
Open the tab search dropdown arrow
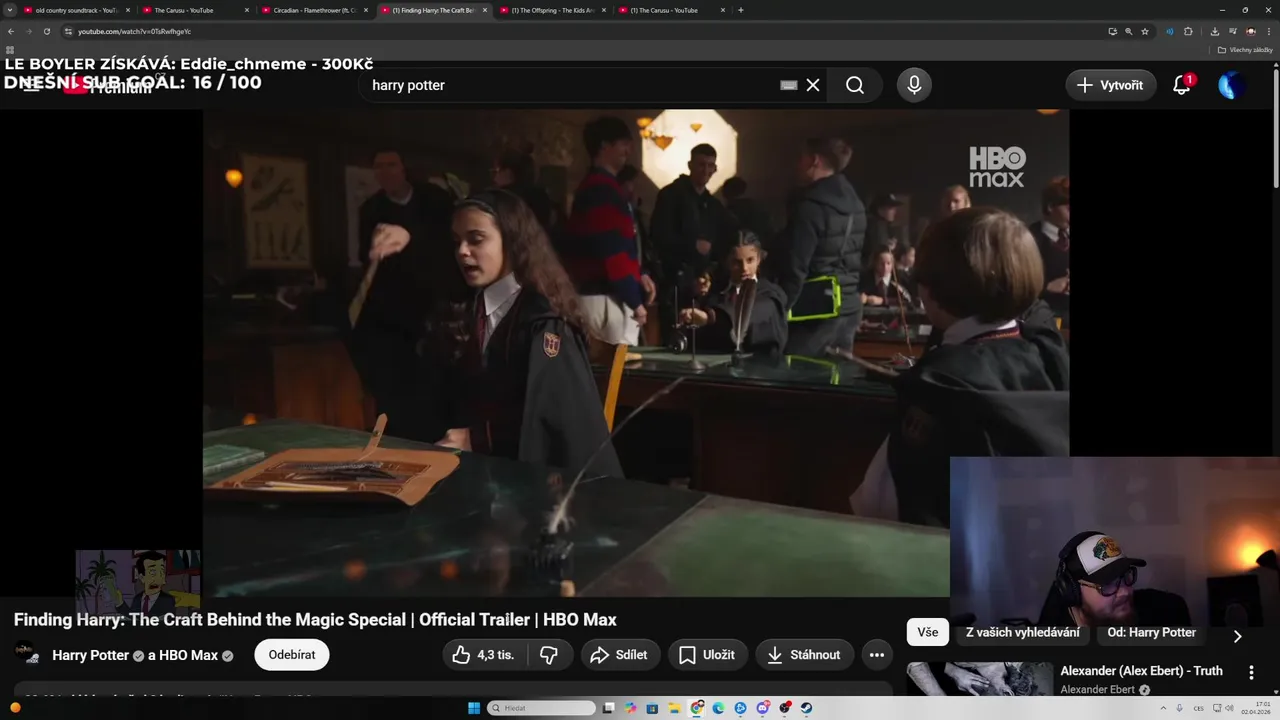(x=10, y=10)
